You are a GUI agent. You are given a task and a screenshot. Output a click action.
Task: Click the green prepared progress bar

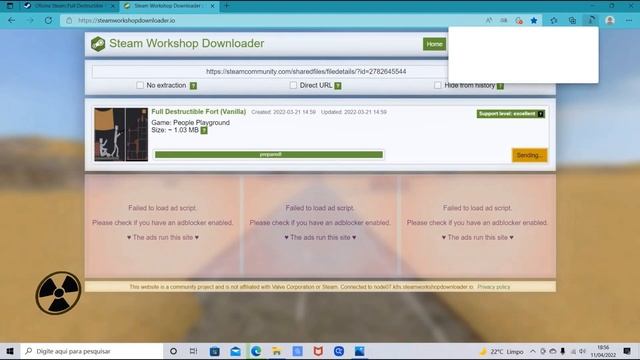tap(269, 155)
